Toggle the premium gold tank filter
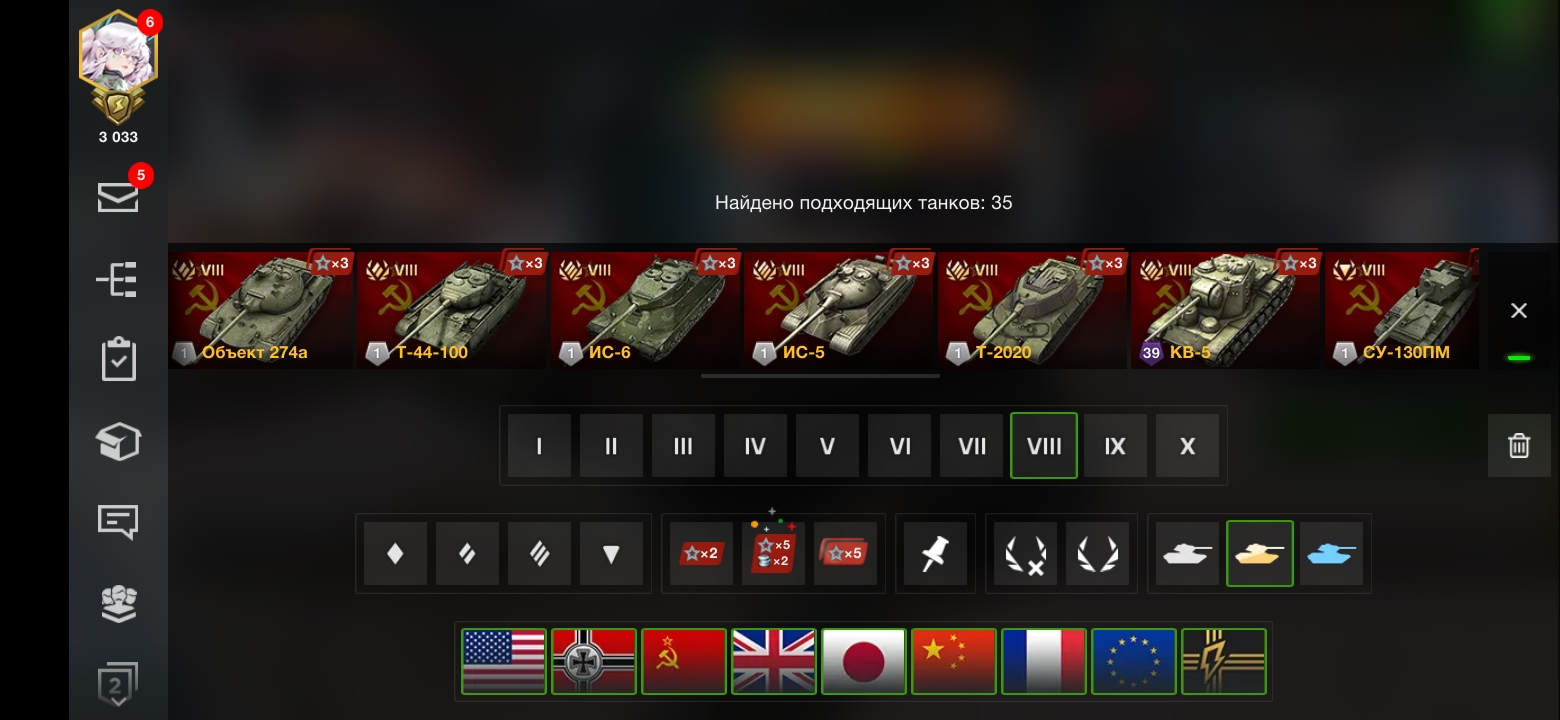Screen dimensions: 1560x720 tap(1260, 553)
